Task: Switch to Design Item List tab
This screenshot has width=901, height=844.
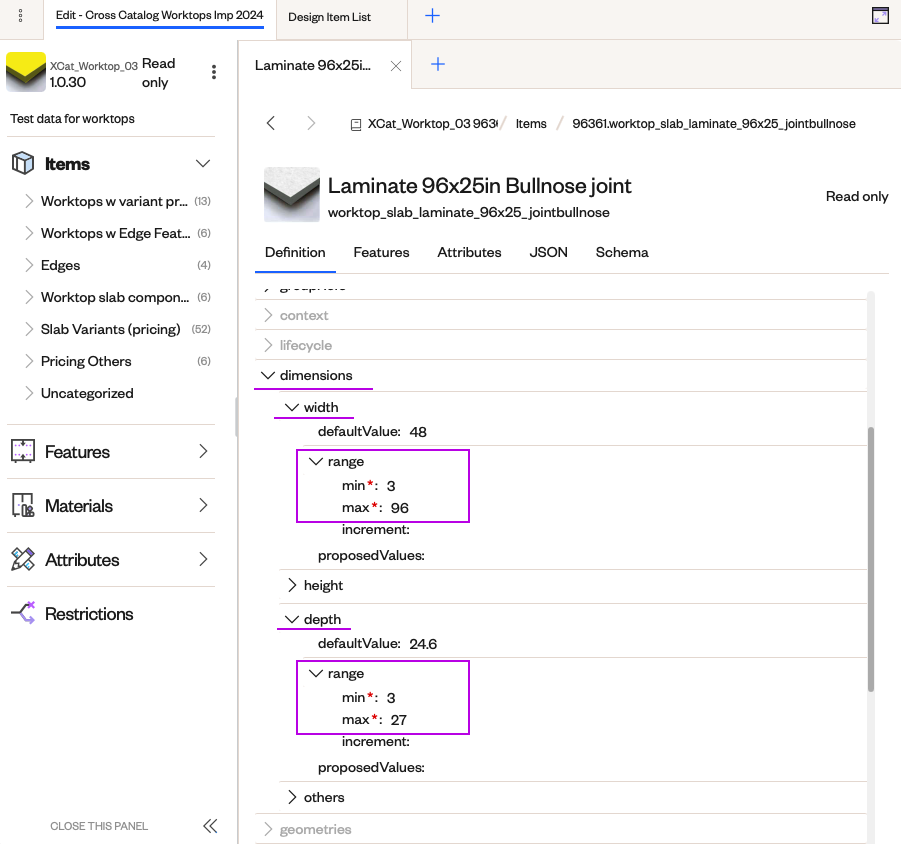Action: 329,17
